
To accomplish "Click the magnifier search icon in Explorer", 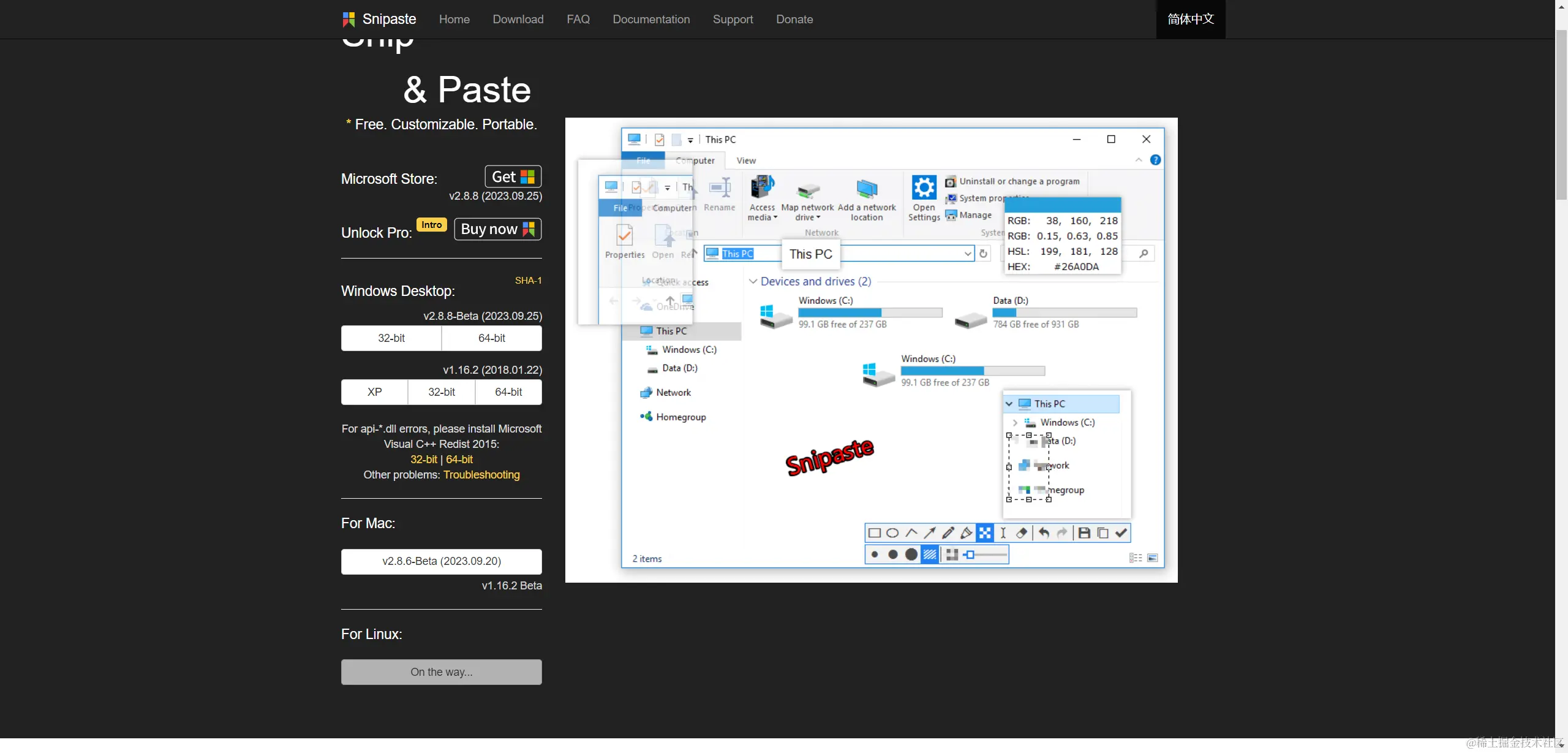I will tap(1144, 254).
